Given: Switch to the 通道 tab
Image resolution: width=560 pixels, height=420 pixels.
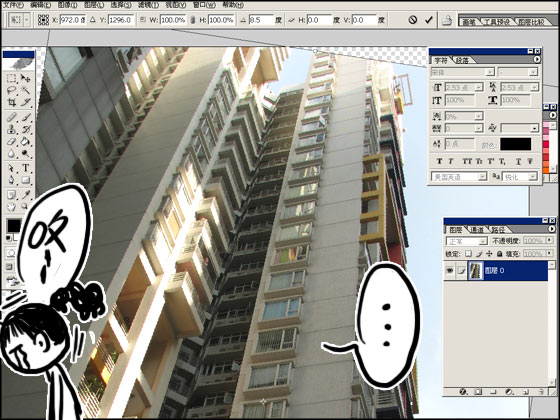Looking at the screenshot, I should click(477, 230).
